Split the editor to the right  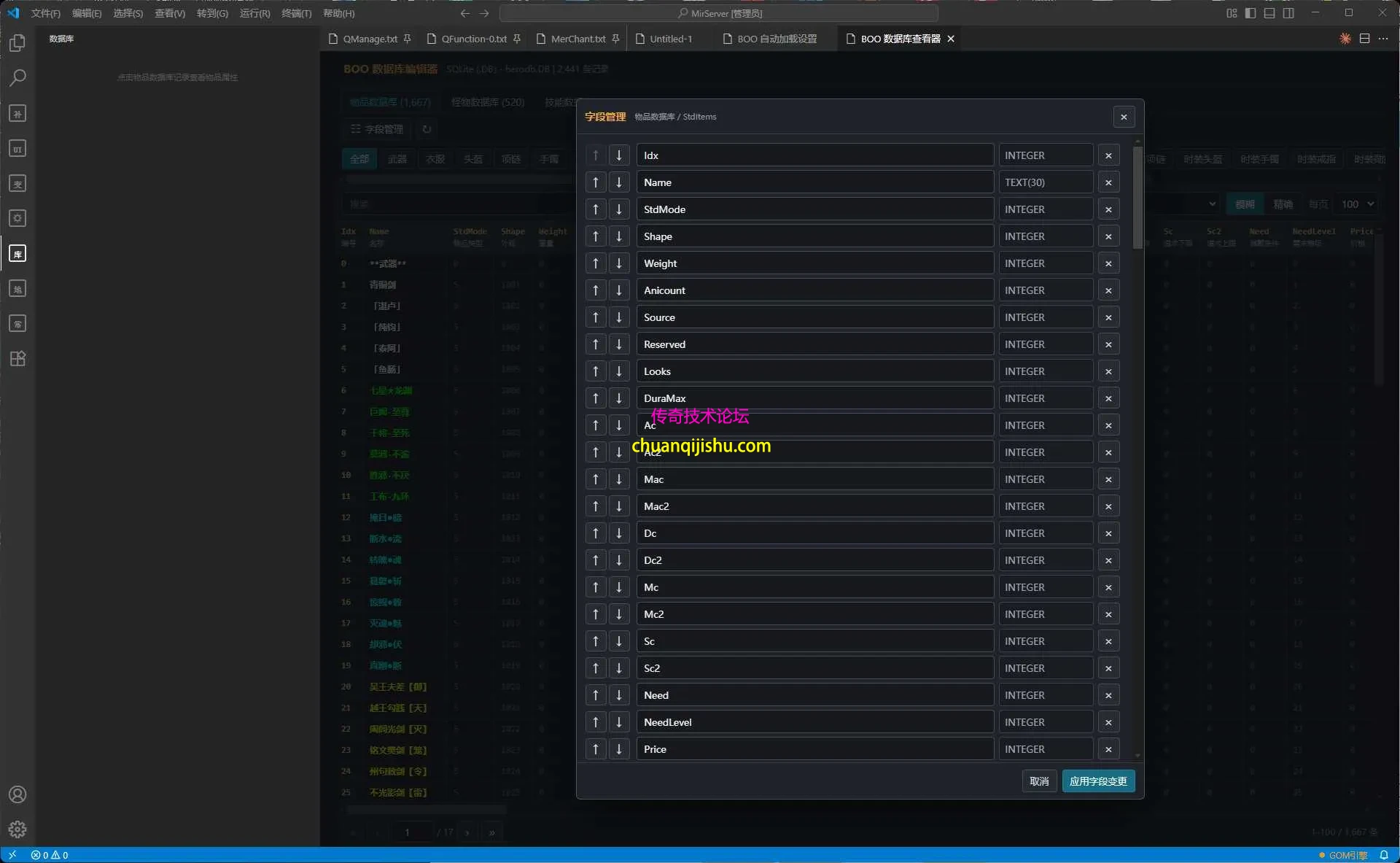click(1364, 39)
